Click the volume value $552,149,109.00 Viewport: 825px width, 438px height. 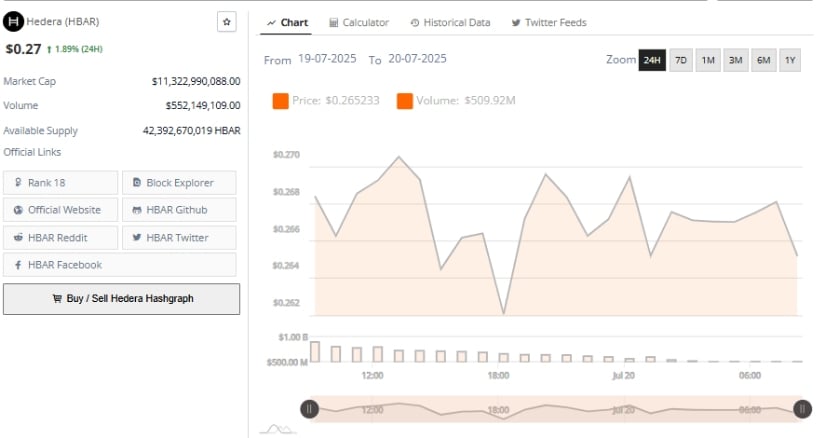coord(203,105)
